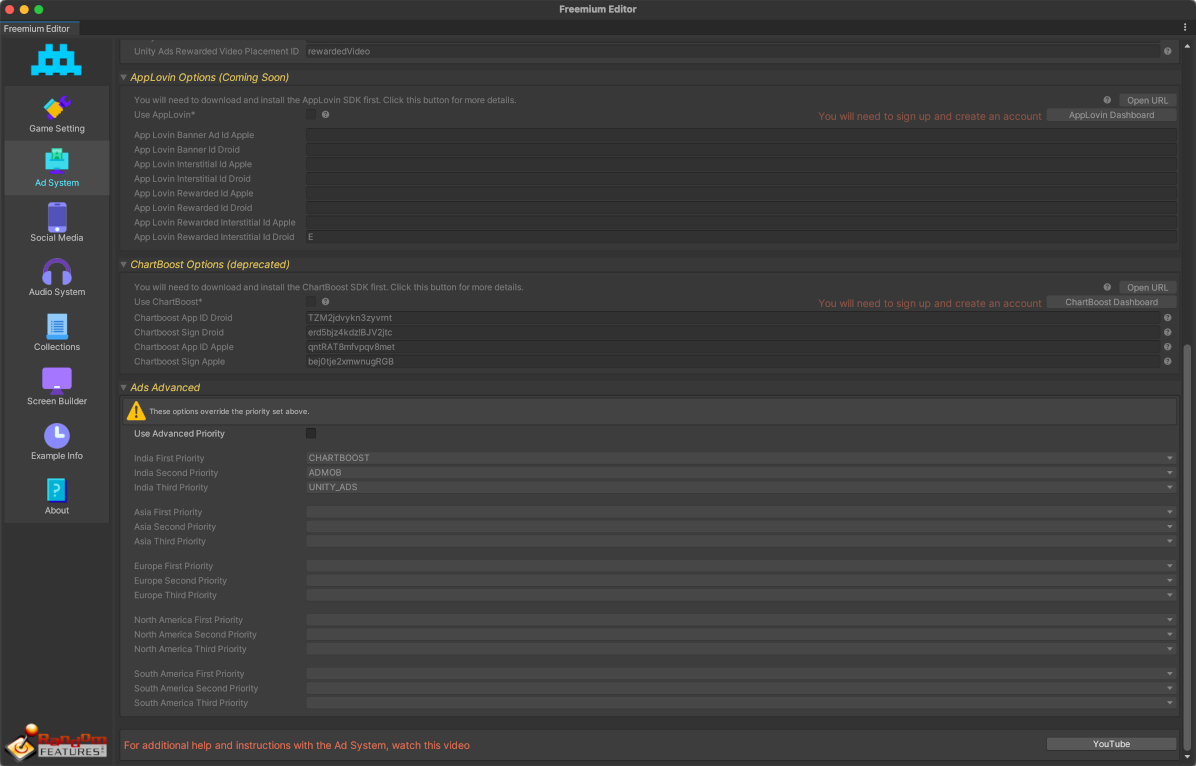The width and height of the screenshot is (1196, 766).
Task: Check the Use Advanced Priority box
Action: [x=311, y=434]
